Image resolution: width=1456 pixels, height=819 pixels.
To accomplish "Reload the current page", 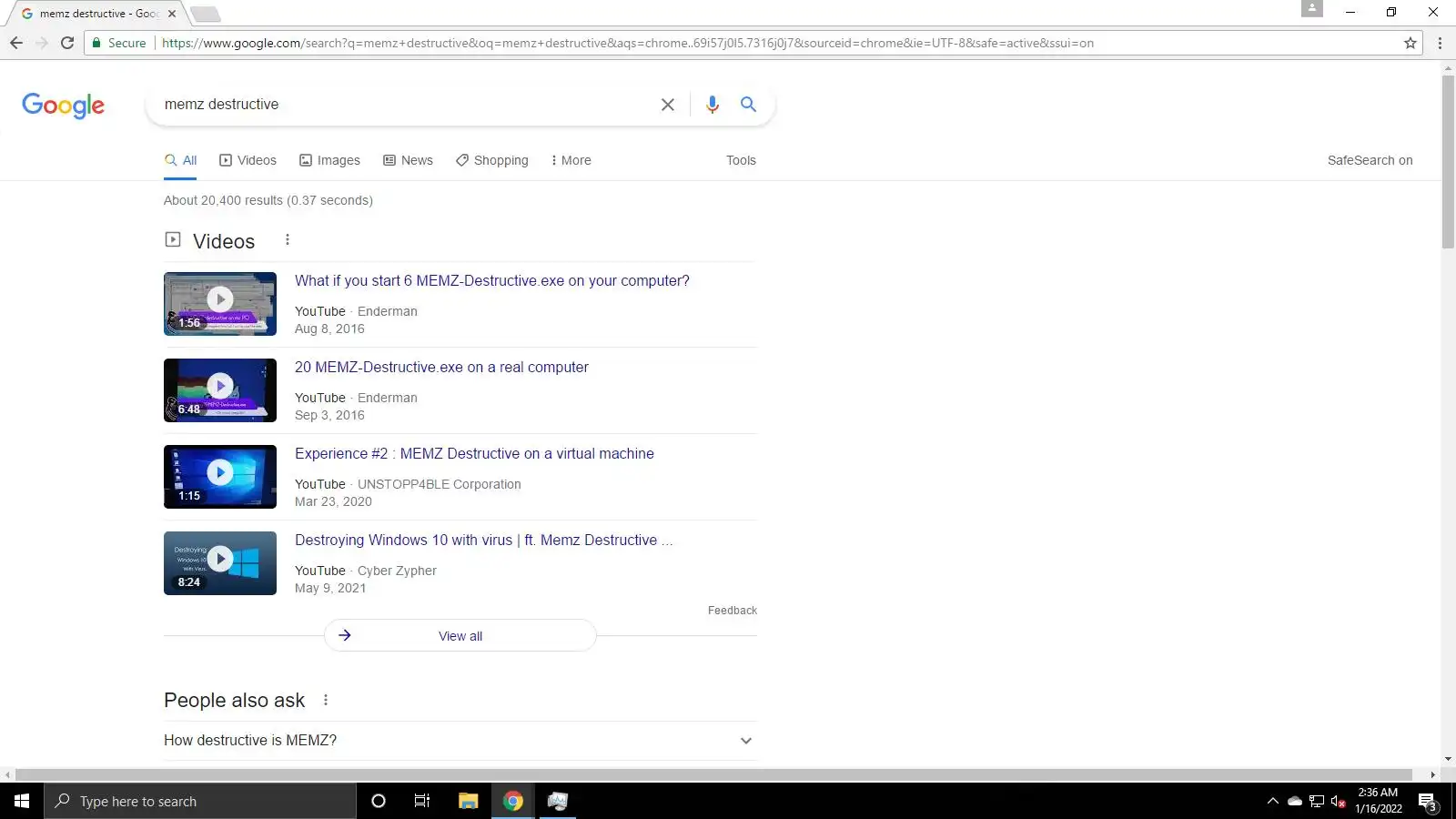I will (67, 43).
